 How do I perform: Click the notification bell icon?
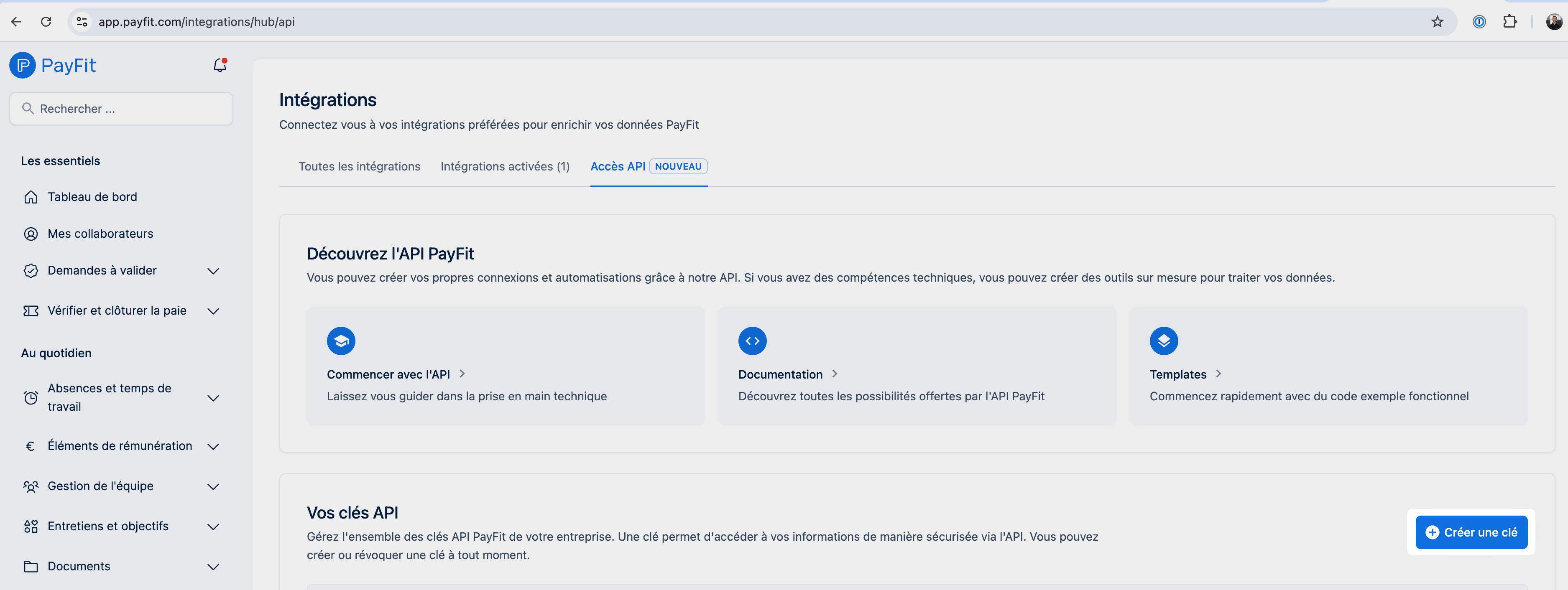pyautogui.click(x=220, y=65)
